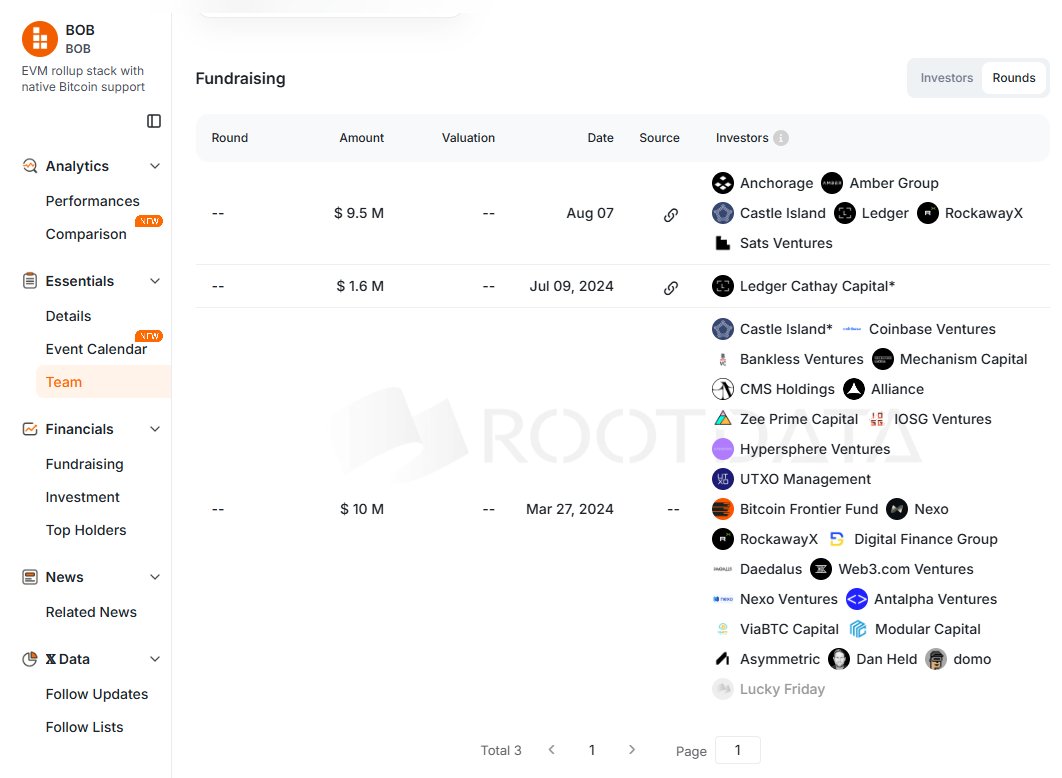This screenshot has width=1062, height=778.
Task: Select page number 1 in pagination
Action: point(592,750)
